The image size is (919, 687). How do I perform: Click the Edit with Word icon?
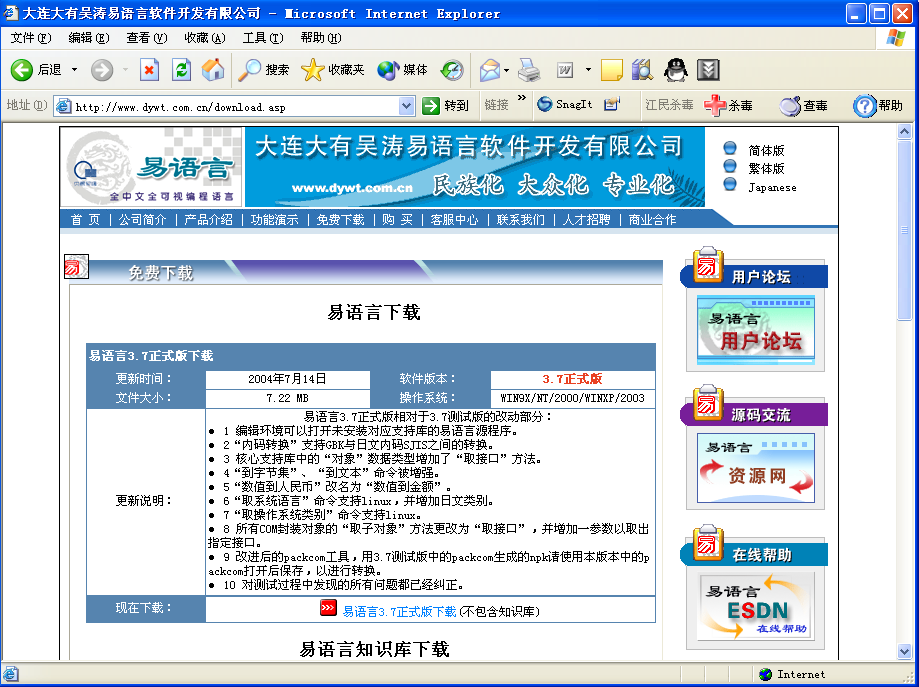click(565, 70)
